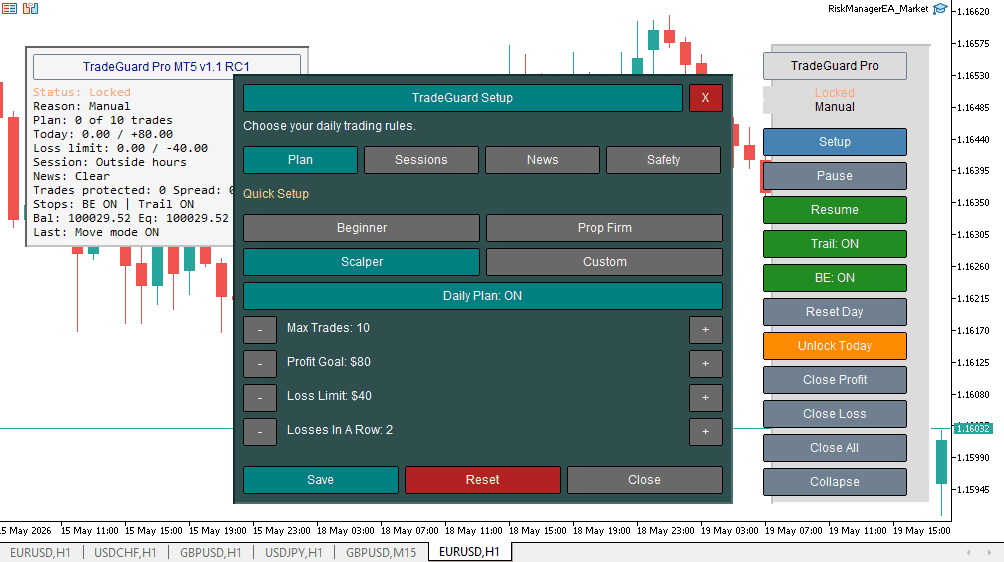Screen dimensions: 1004x562
Task: Click Pause in the side panel
Action: 835,176
